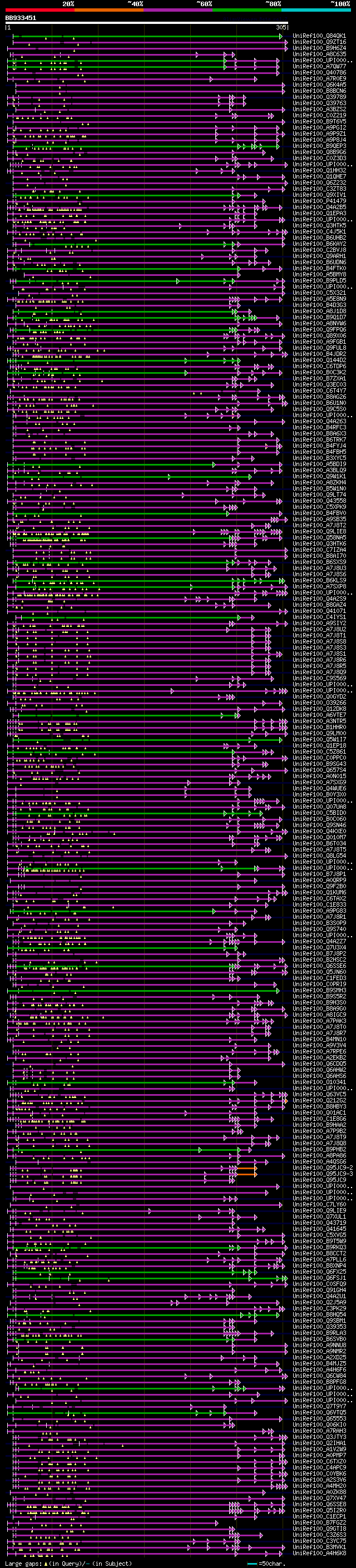The width and height of the screenshot is (356, 1568).
Task: Select the UniRef100_B9T6V5 row label
Action: 319,122
